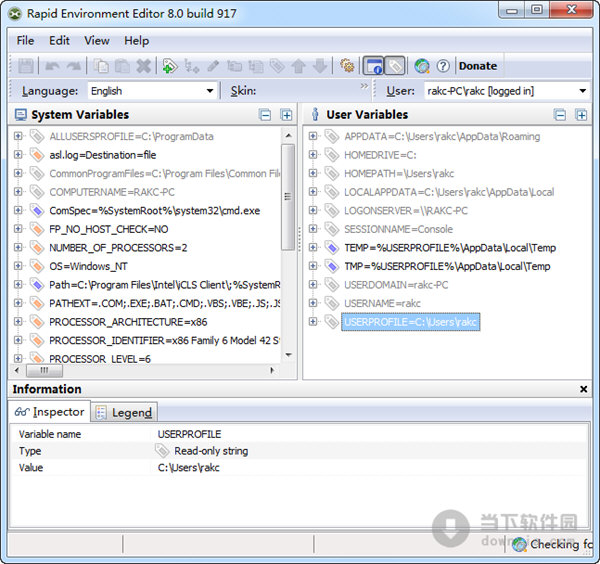600x564 pixels.
Task: Close the Information panel
Action: point(583,389)
